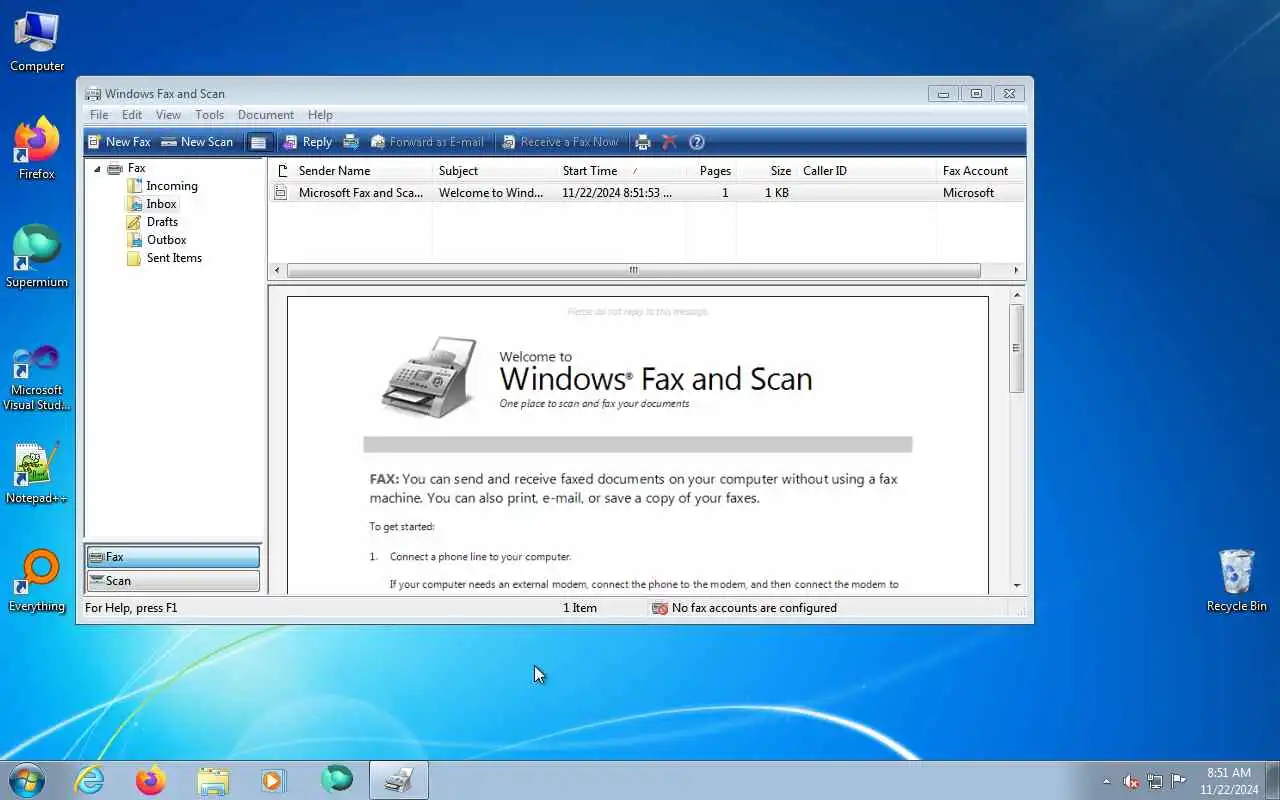Open the File menu
Image resolution: width=1280 pixels, height=800 pixels.
[99, 115]
